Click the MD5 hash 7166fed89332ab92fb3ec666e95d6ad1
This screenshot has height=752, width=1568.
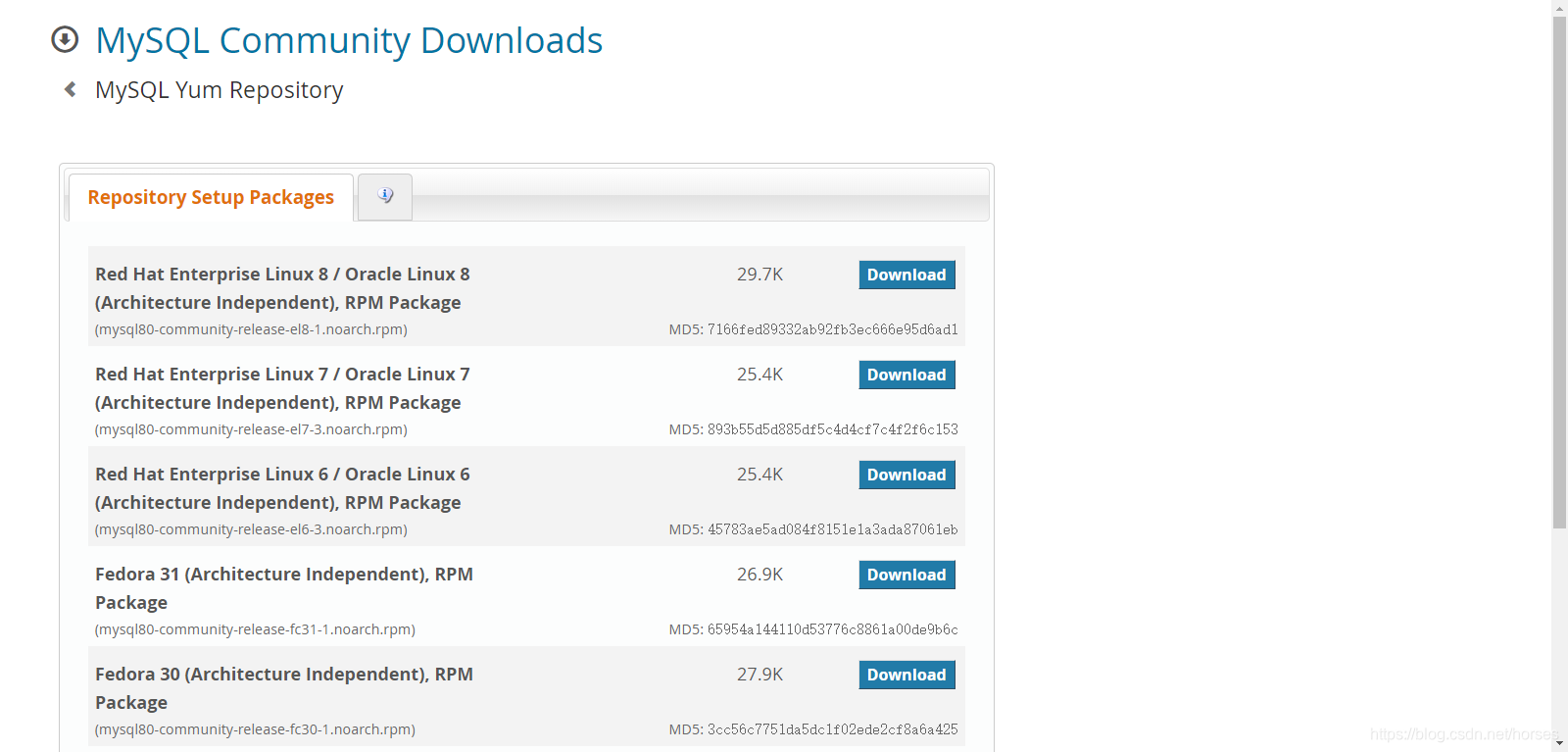click(833, 329)
